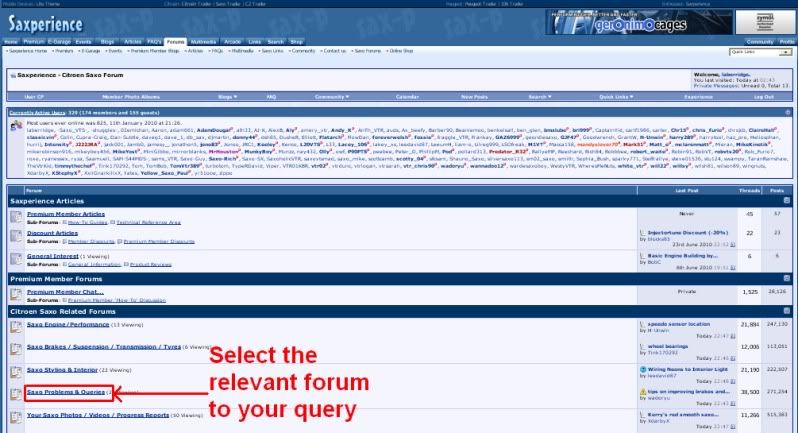The image size is (798, 433).
Task: Open Saxo Problems & Queries forum link
Action: tap(66, 392)
